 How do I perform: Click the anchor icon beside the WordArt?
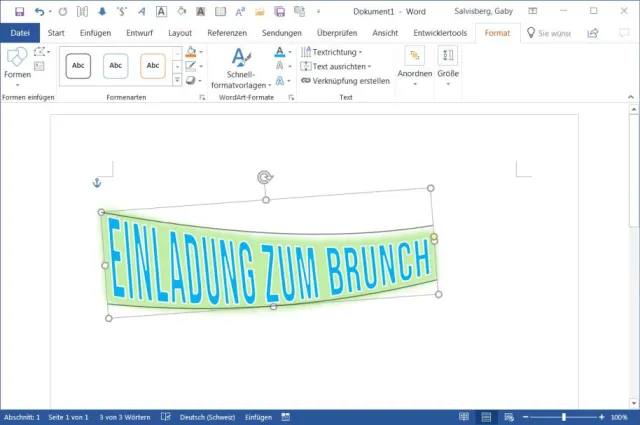(97, 183)
